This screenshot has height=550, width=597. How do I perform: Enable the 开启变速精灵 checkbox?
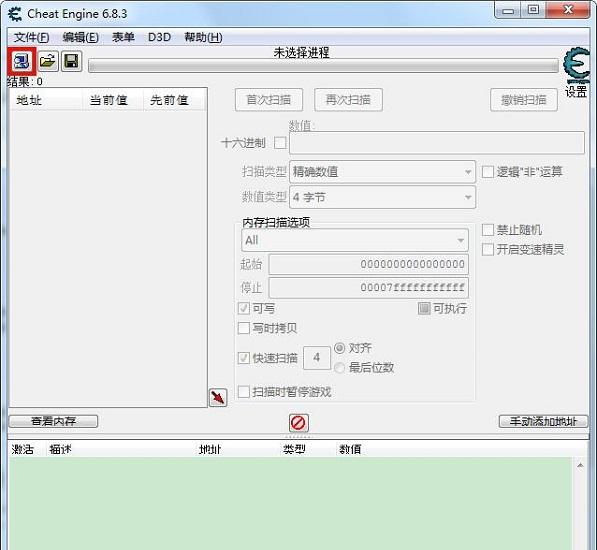point(488,250)
